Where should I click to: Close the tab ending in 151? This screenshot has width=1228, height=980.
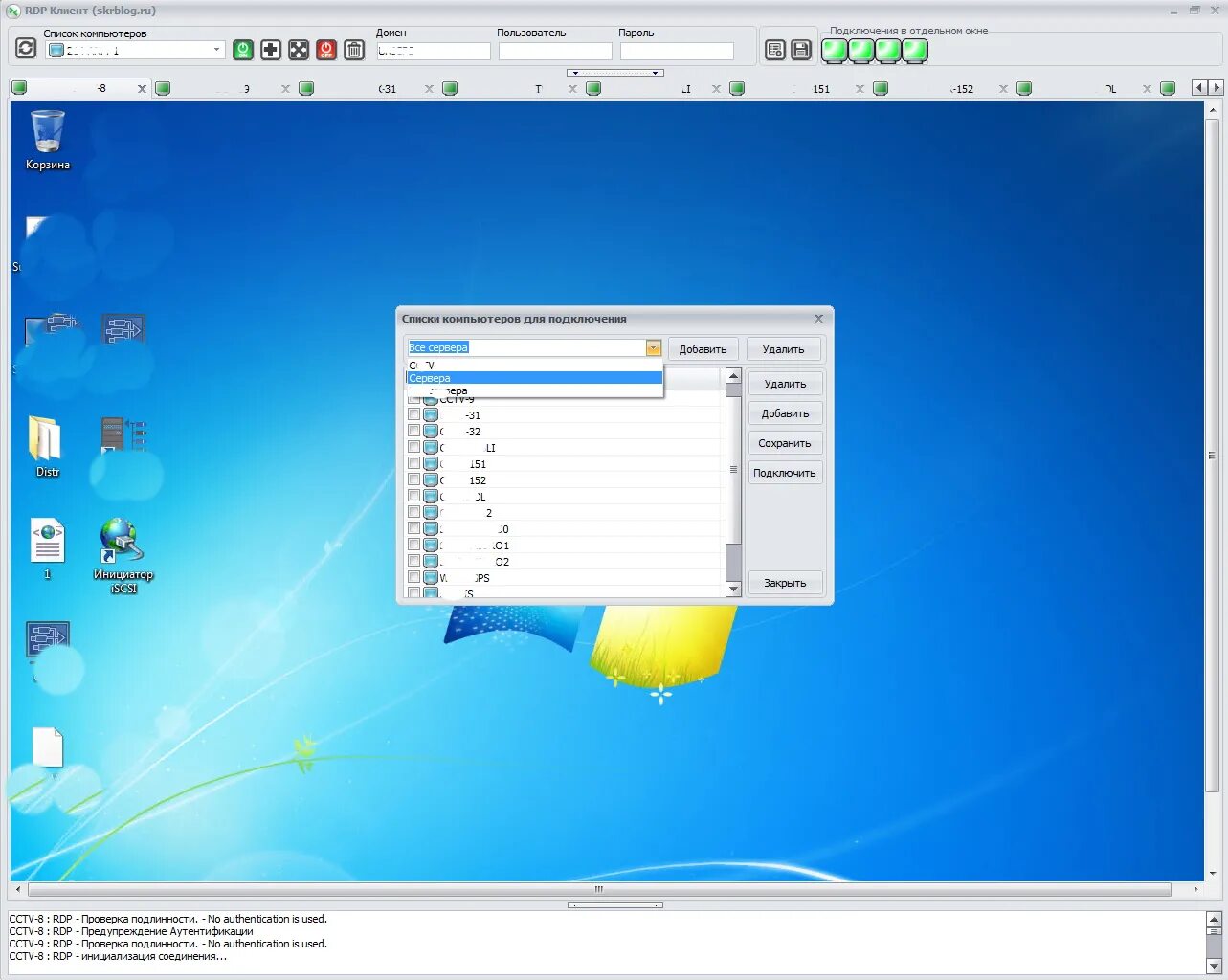pos(860,88)
